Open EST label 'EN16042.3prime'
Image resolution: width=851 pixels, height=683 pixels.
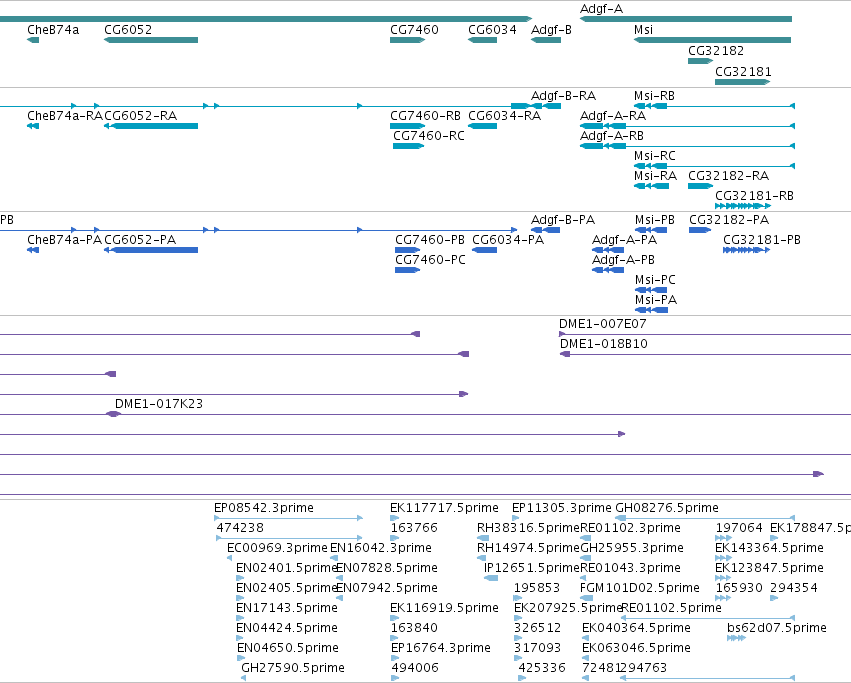[381, 548]
